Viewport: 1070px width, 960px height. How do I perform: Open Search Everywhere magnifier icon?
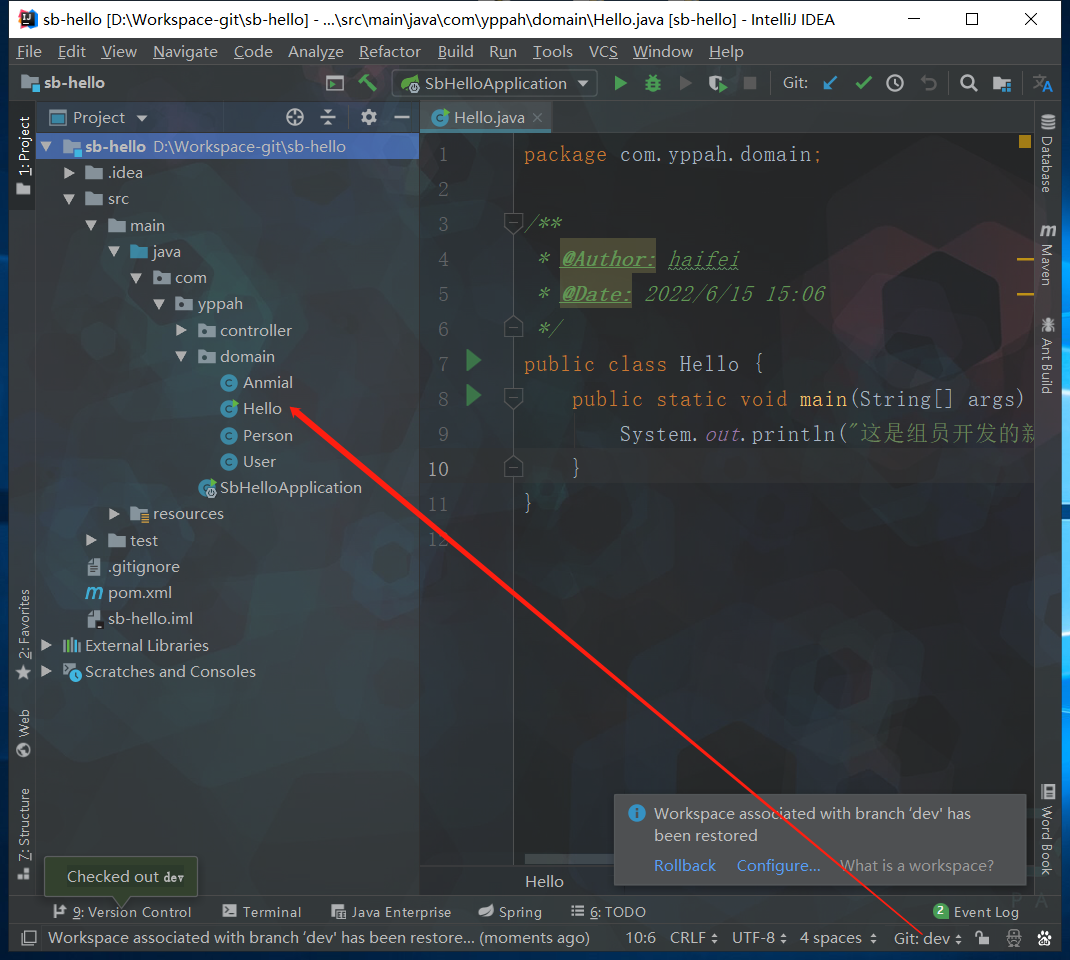coord(968,83)
